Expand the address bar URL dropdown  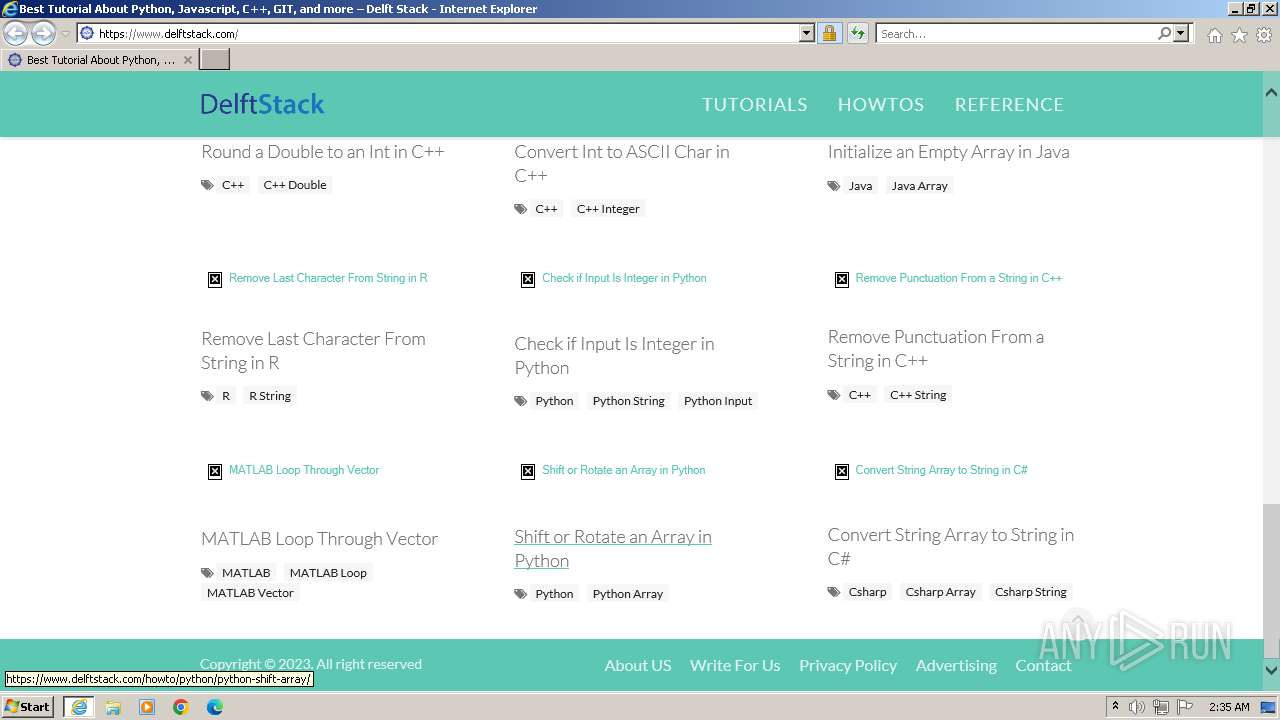click(807, 33)
